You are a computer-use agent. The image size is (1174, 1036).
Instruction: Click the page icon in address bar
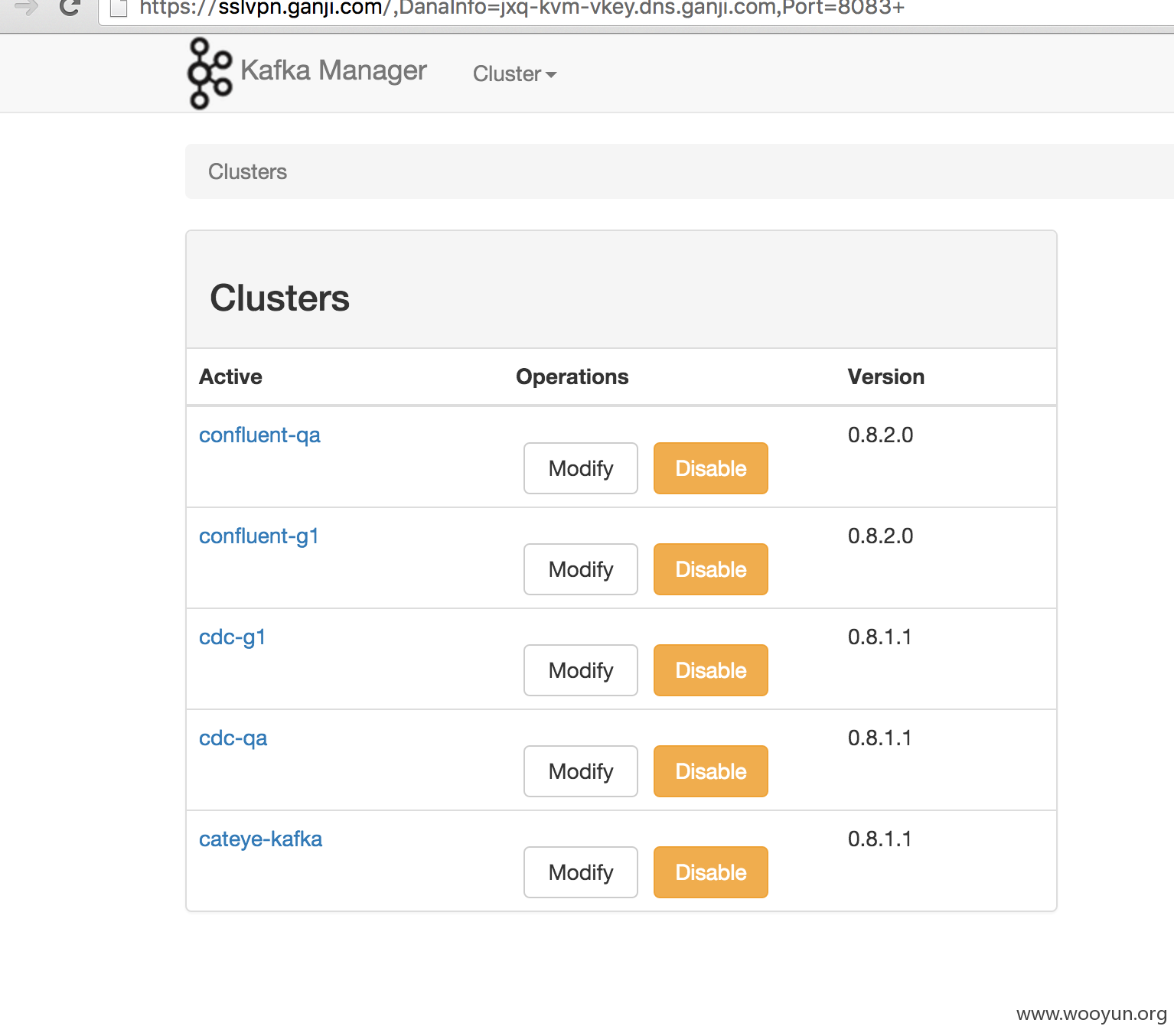coord(119,8)
